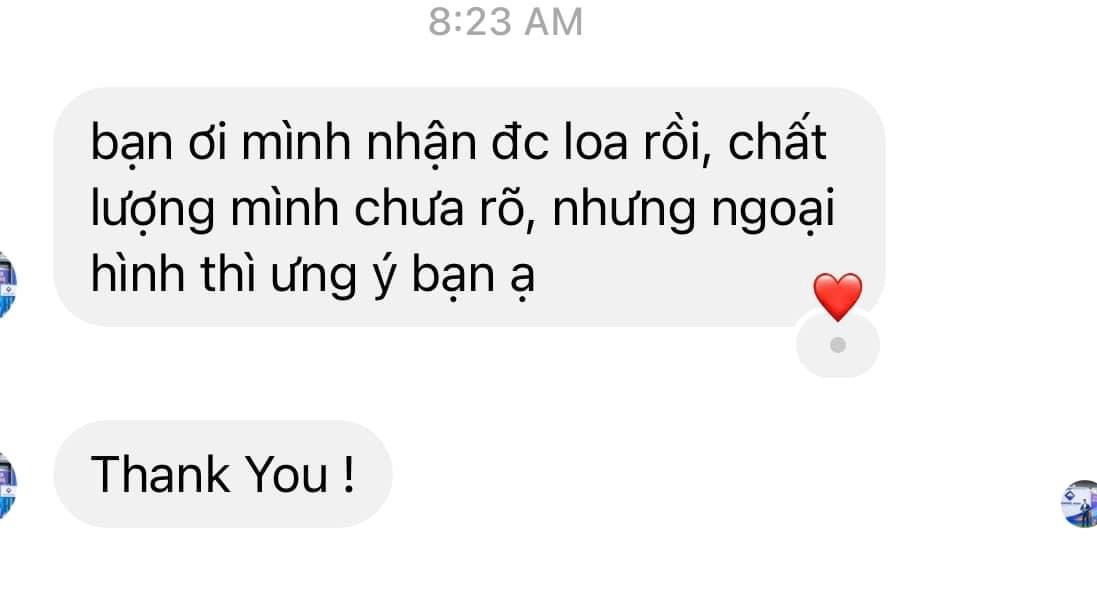This screenshot has height=595, width=1097.
Task: Click the word "nhưng" in the message
Action: pyautogui.click(x=624, y=210)
